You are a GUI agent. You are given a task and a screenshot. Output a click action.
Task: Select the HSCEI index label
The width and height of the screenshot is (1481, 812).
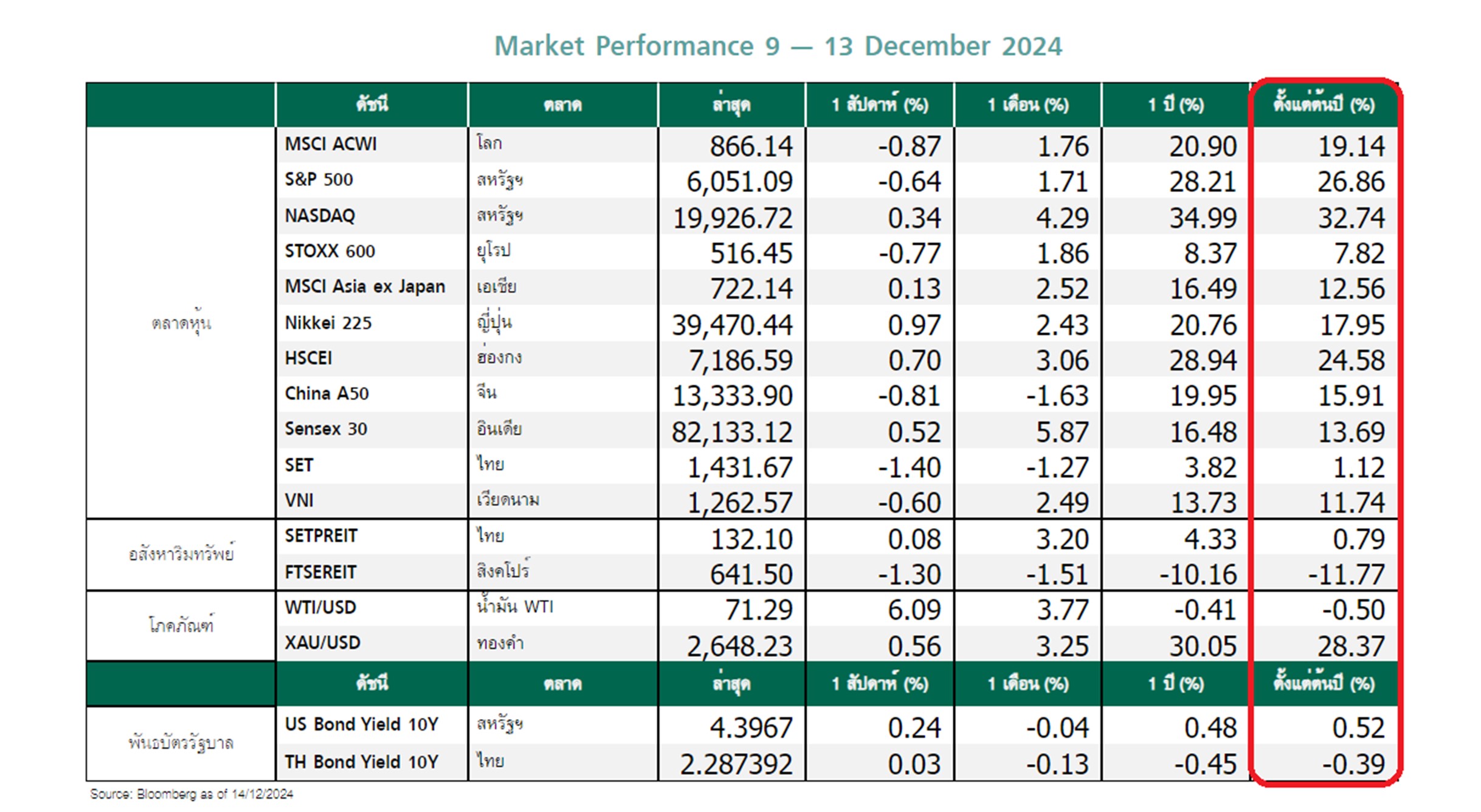point(308,358)
